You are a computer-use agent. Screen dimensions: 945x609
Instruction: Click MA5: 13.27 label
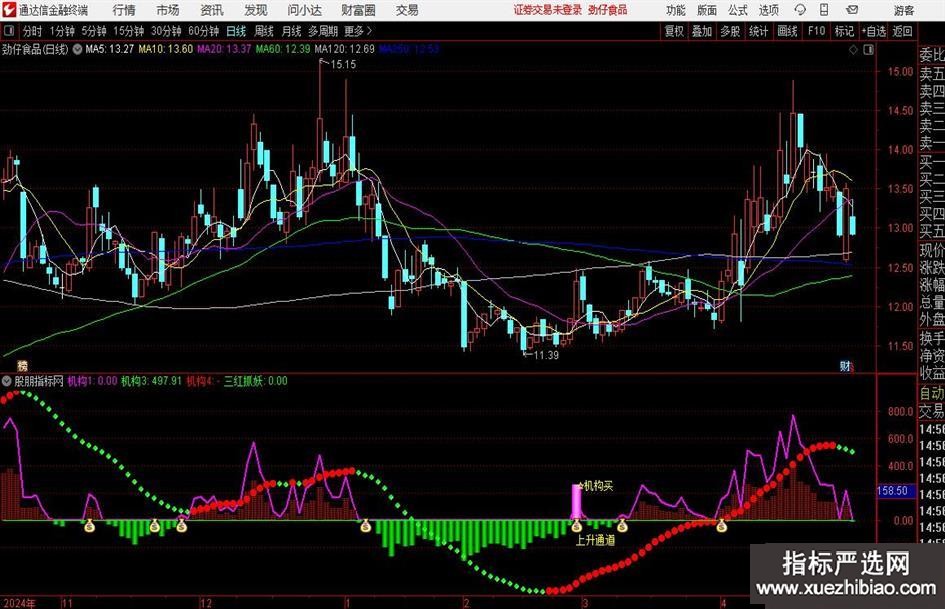[109, 49]
